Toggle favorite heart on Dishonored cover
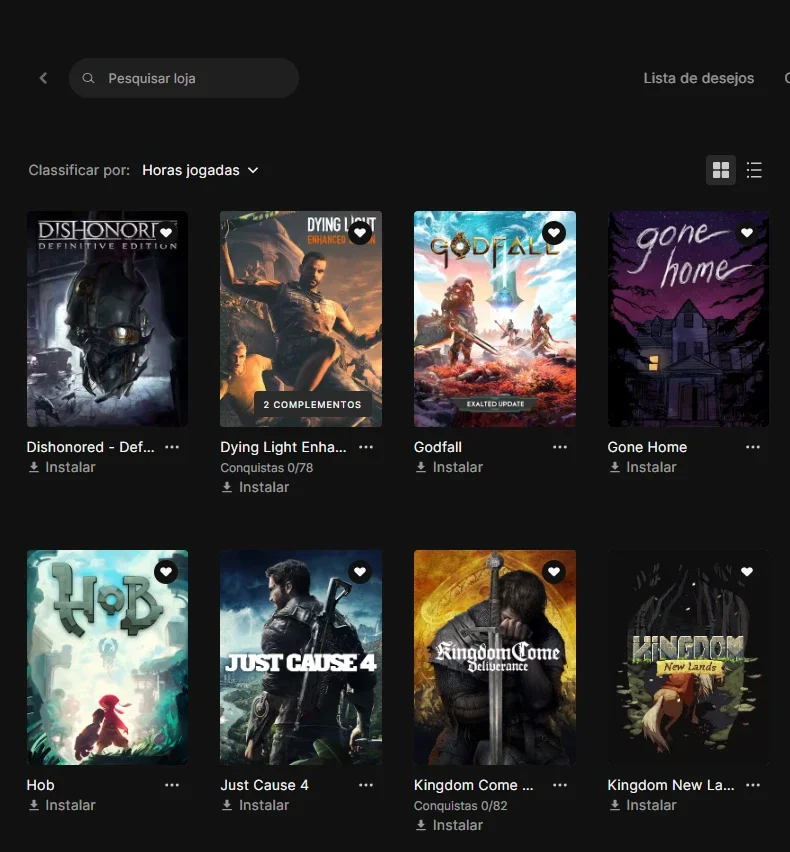This screenshot has width=790, height=852. [x=166, y=233]
